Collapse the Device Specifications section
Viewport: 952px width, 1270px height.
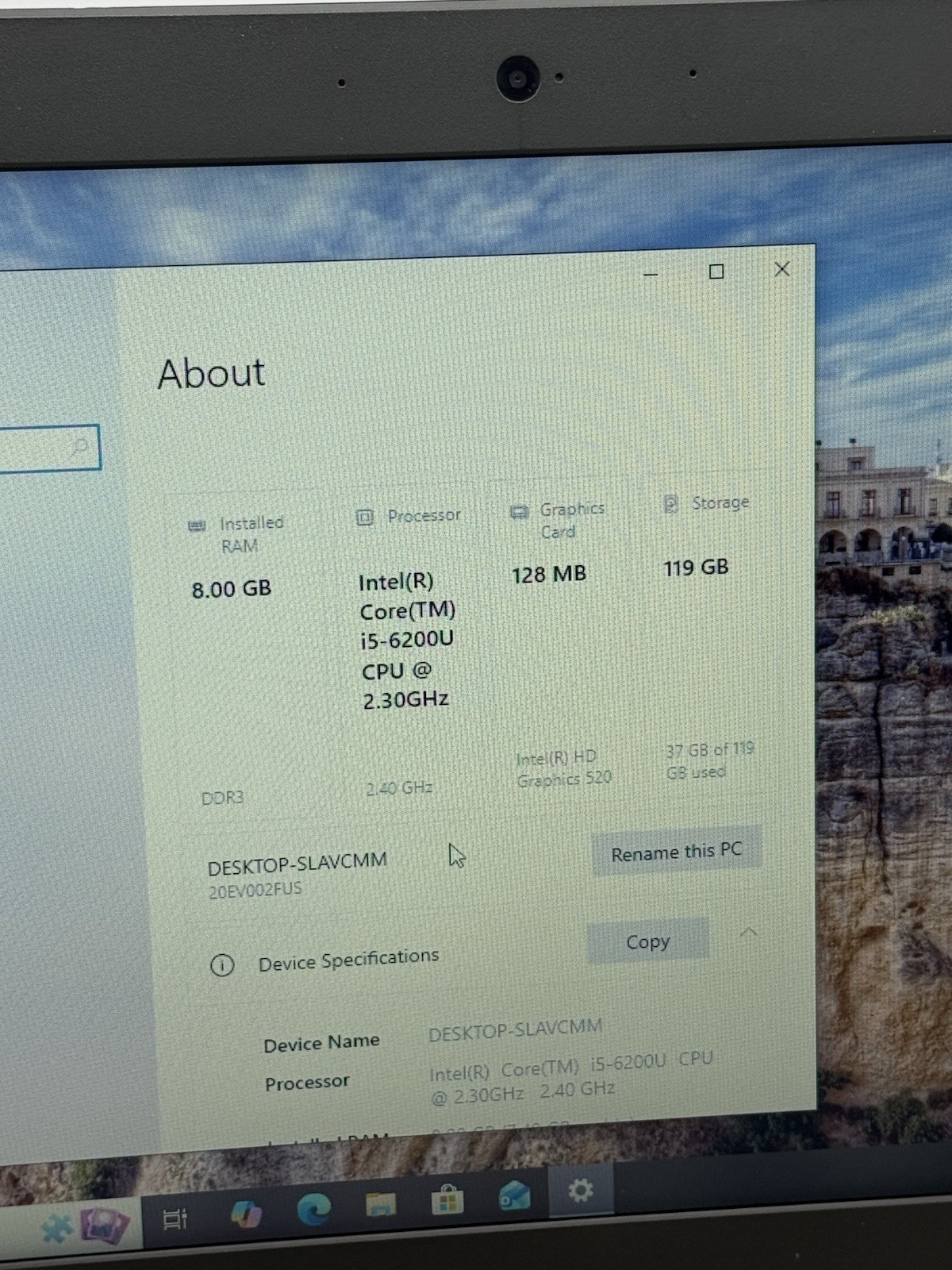coord(748,932)
